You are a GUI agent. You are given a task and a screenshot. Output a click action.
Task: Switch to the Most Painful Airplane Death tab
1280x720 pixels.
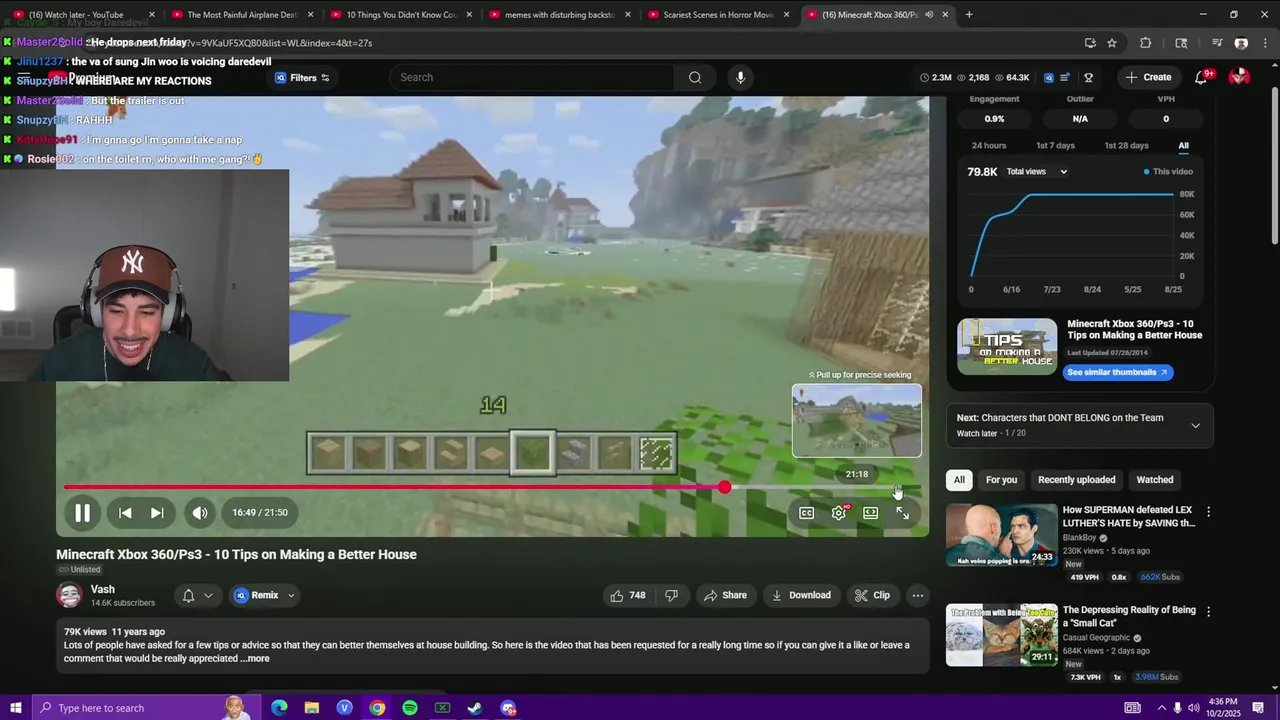click(243, 15)
